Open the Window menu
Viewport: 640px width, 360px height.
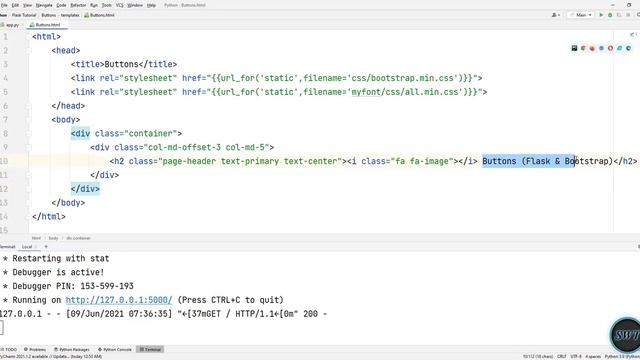tap(135, 5)
